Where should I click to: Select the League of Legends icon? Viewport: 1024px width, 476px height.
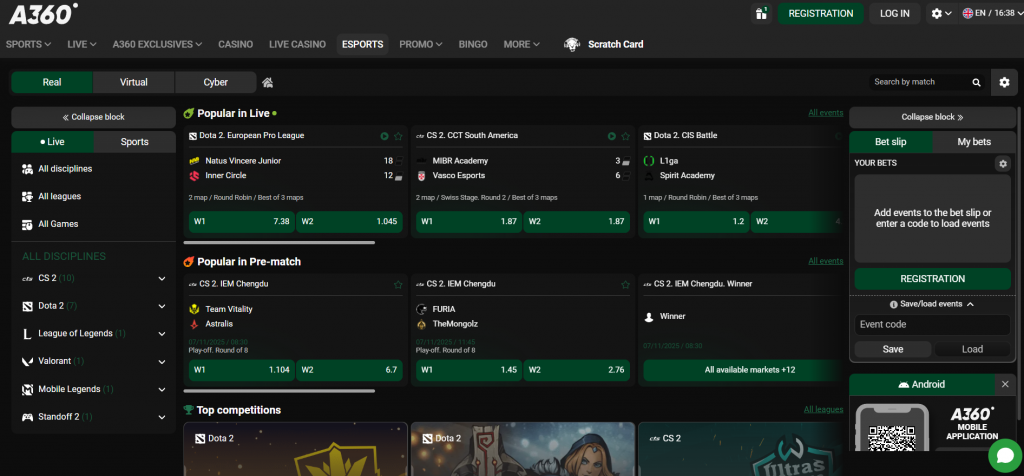[x=27, y=334]
